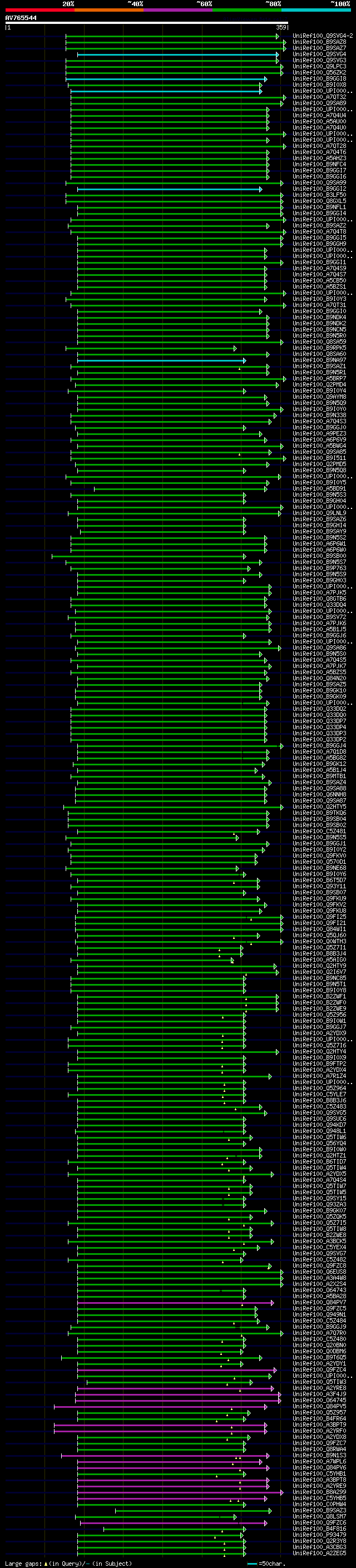Click the Large gaps legend text
356x1568 pixels.
[68, 1564]
